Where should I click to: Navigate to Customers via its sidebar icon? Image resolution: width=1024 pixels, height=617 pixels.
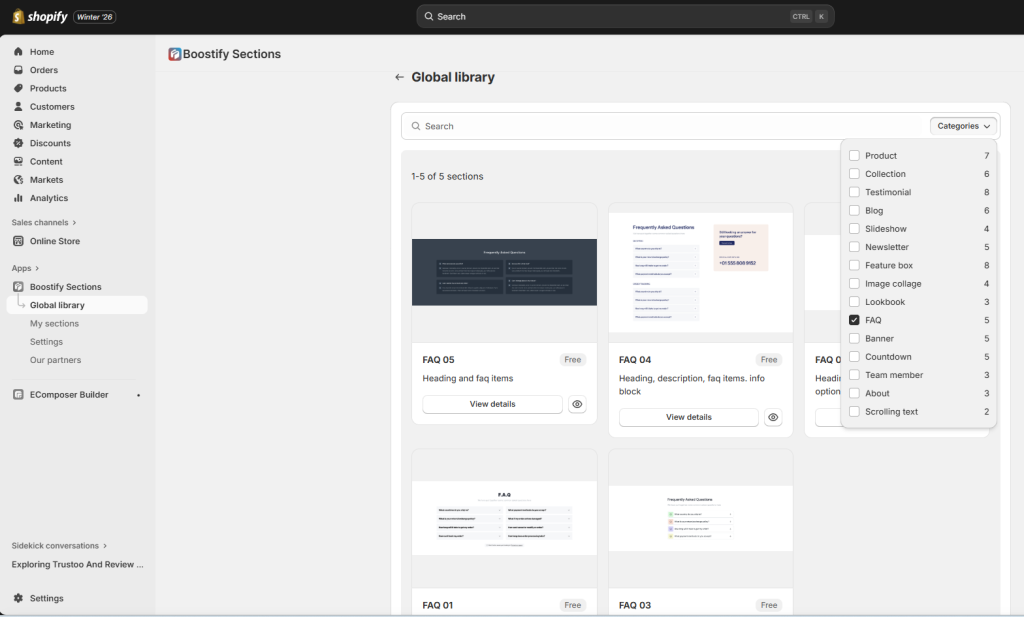pos(20,106)
